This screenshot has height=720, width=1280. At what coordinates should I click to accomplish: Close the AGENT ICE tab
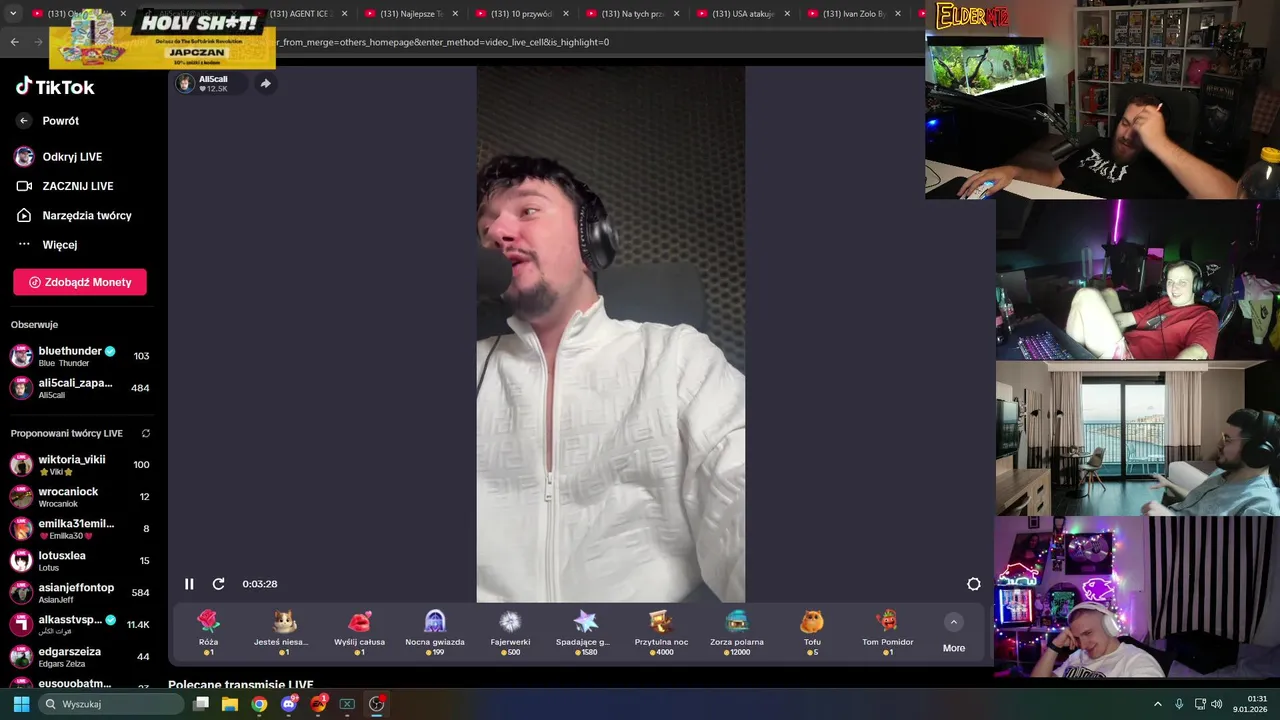coord(345,14)
